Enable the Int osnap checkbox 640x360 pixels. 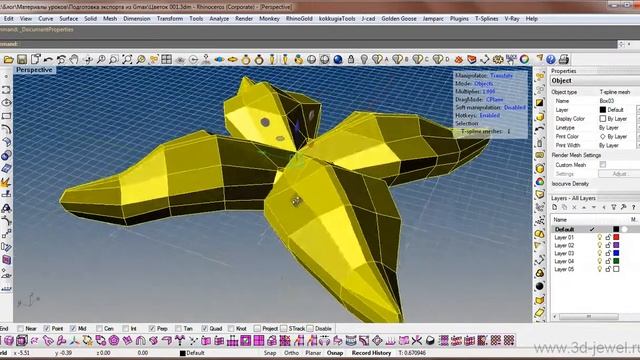click(x=125, y=329)
